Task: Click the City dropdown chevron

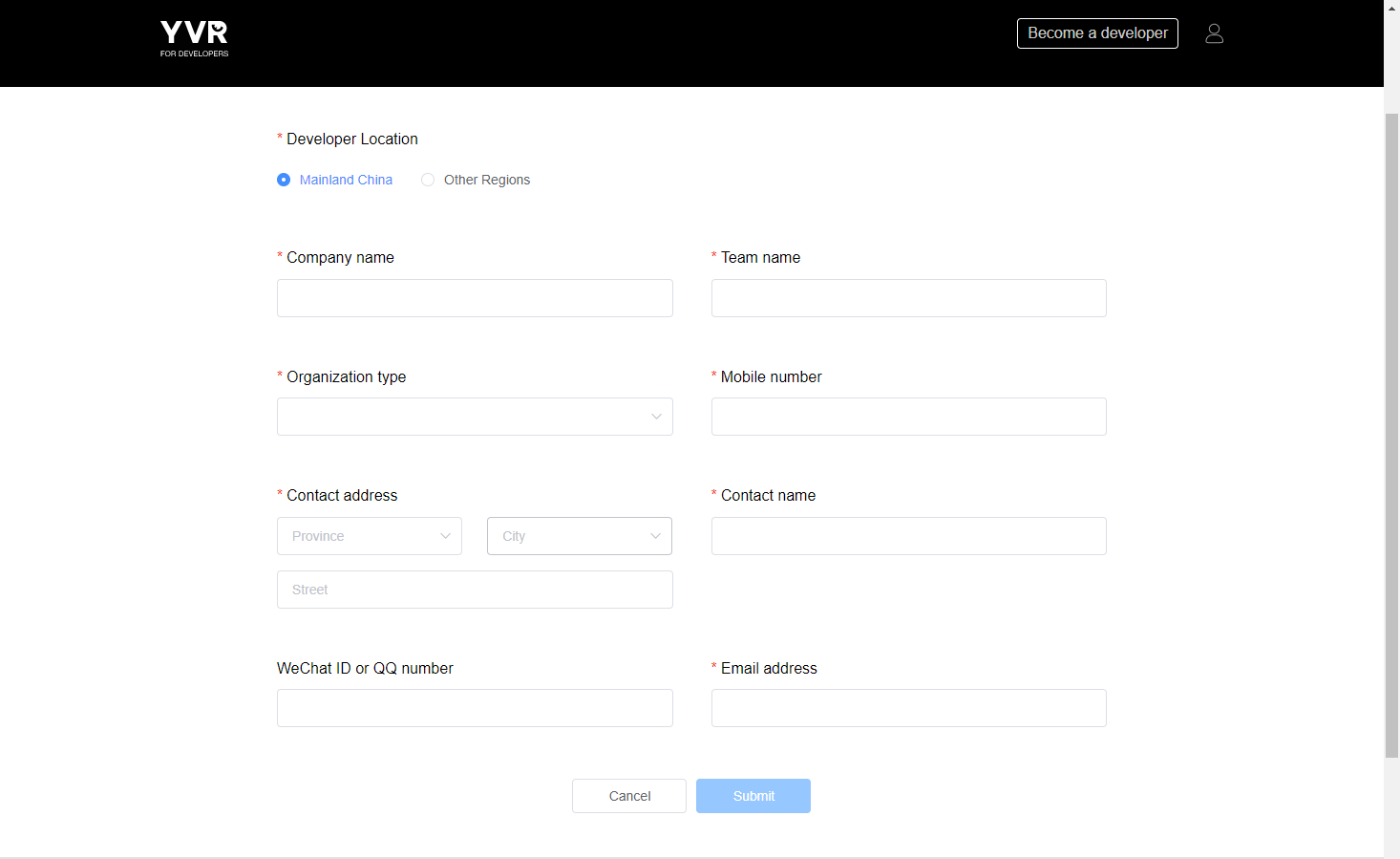Action: [x=655, y=536]
